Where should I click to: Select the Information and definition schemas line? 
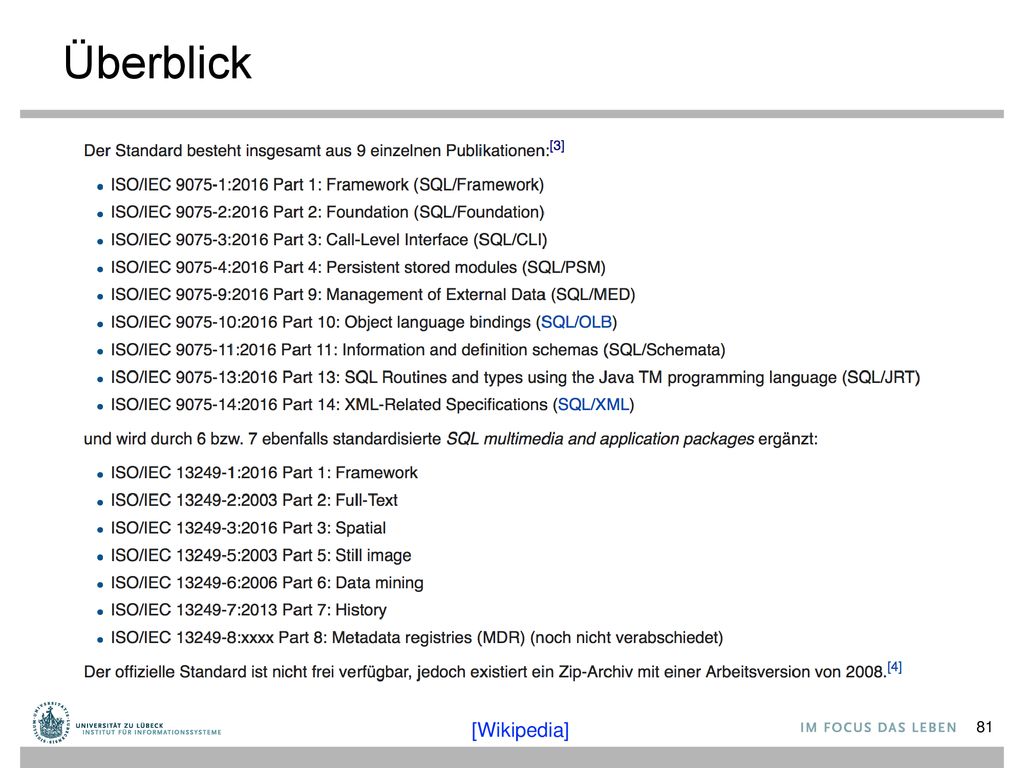click(418, 349)
